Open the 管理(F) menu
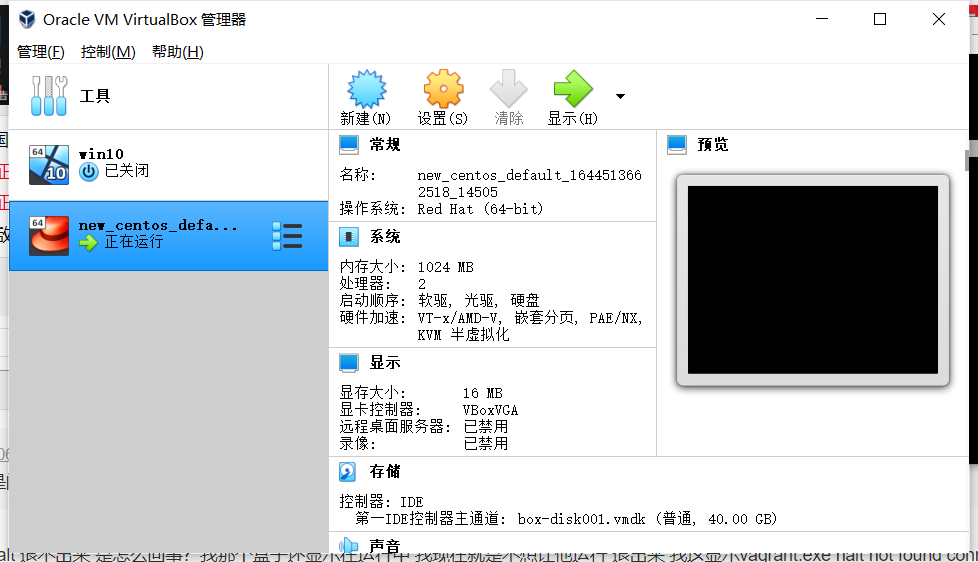This screenshot has width=978, height=562. pyautogui.click(x=41, y=52)
